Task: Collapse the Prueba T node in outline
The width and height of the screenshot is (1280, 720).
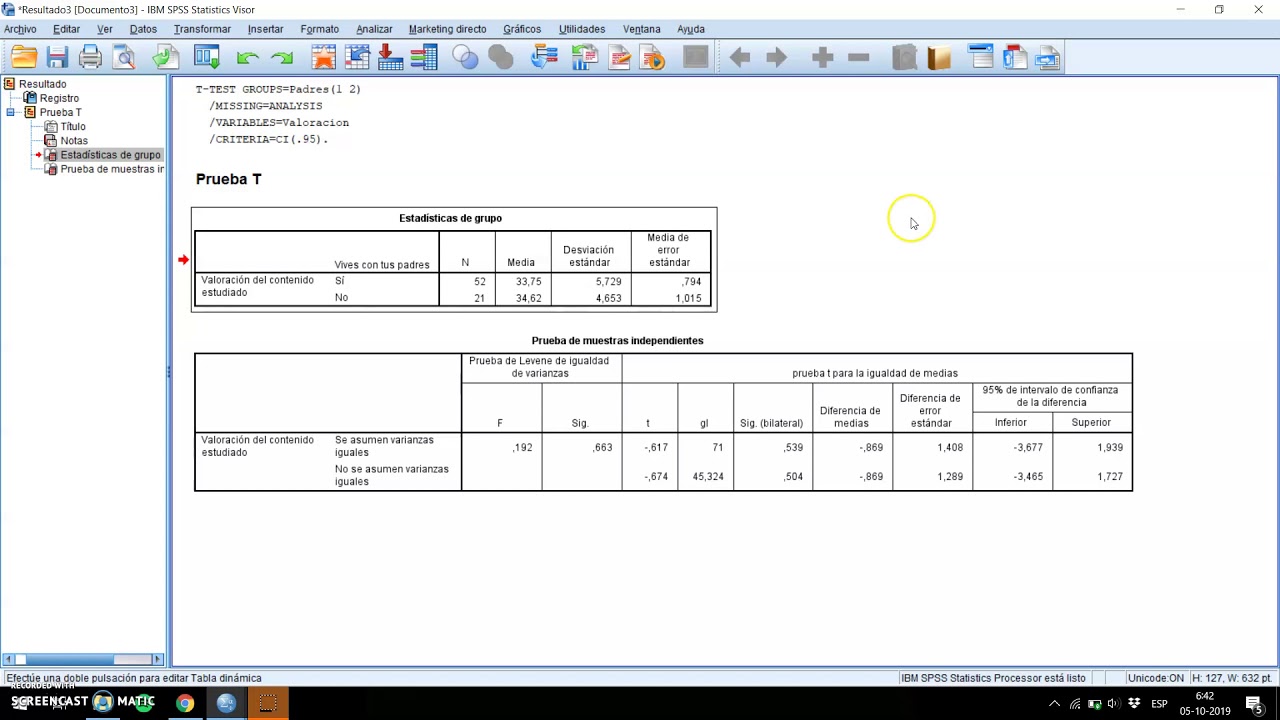Action: tap(10, 112)
